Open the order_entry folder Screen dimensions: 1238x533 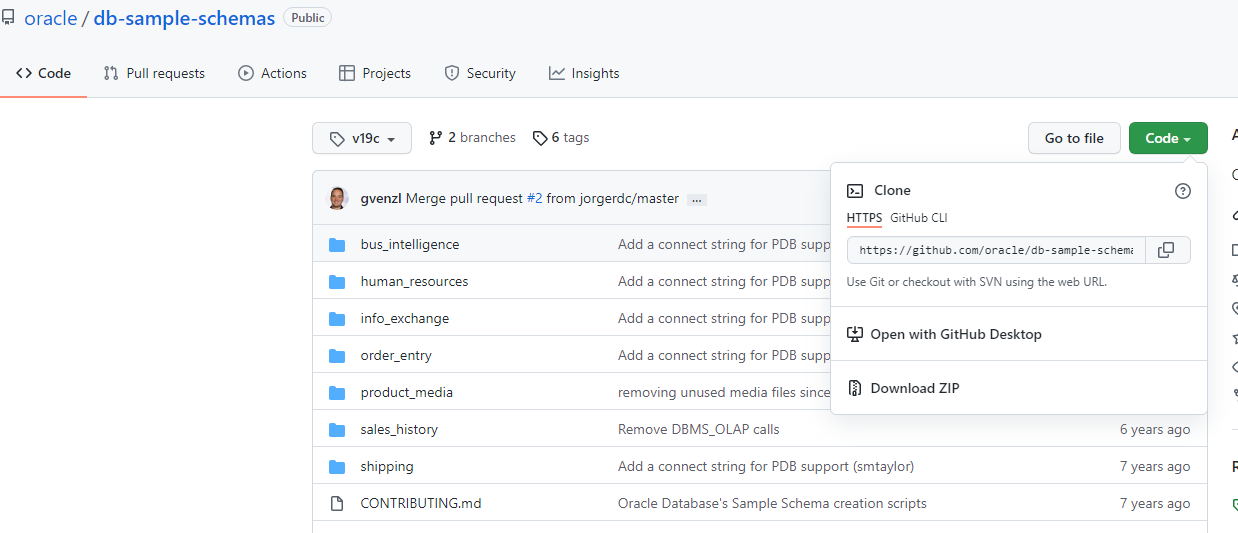[396, 355]
